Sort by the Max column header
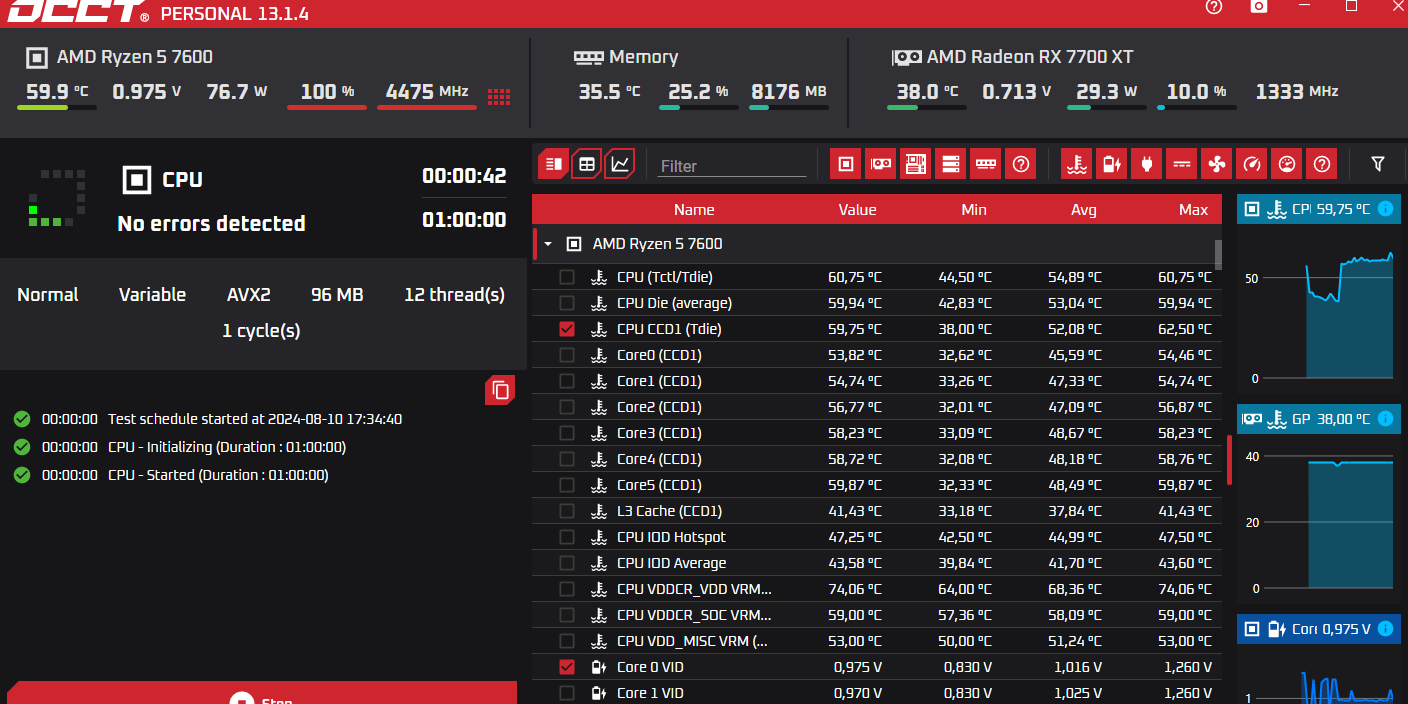Image resolution: width=1408 pixels, height=704 pixels. tap(1194, 210)
